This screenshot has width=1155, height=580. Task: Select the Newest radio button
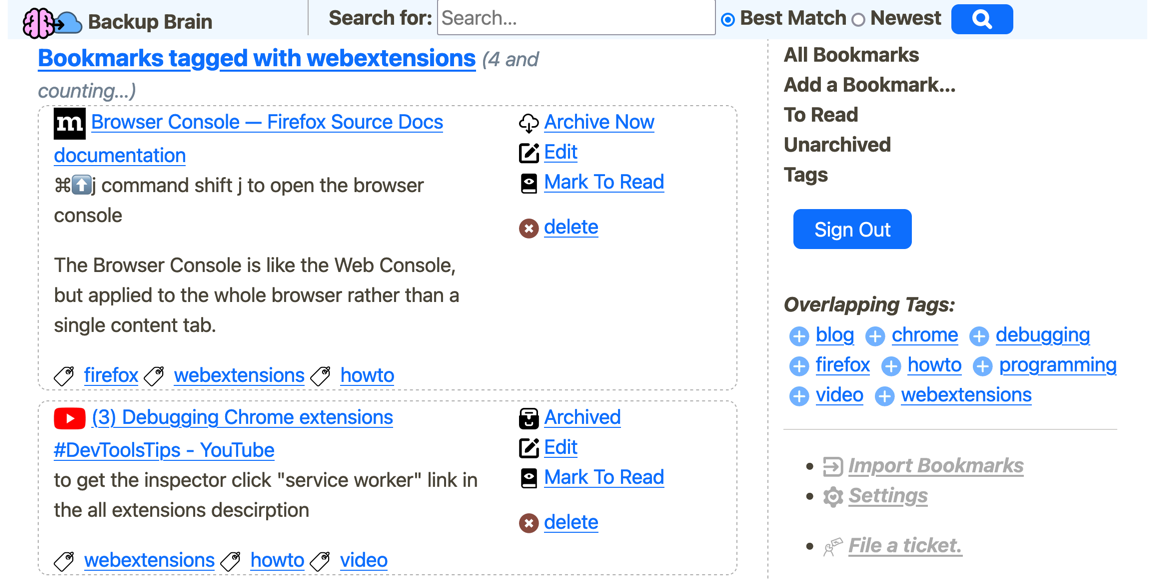tap(858, 20)
